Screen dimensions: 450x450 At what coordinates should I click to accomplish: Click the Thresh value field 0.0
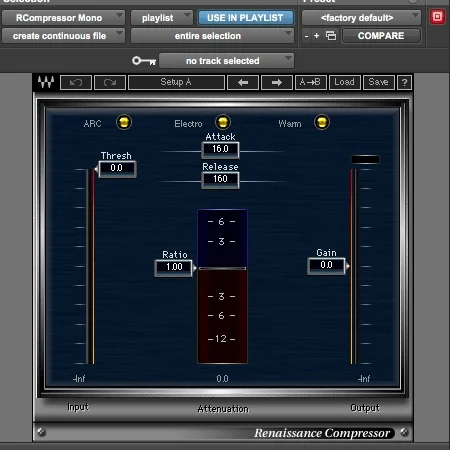click(x=117, y=168)
